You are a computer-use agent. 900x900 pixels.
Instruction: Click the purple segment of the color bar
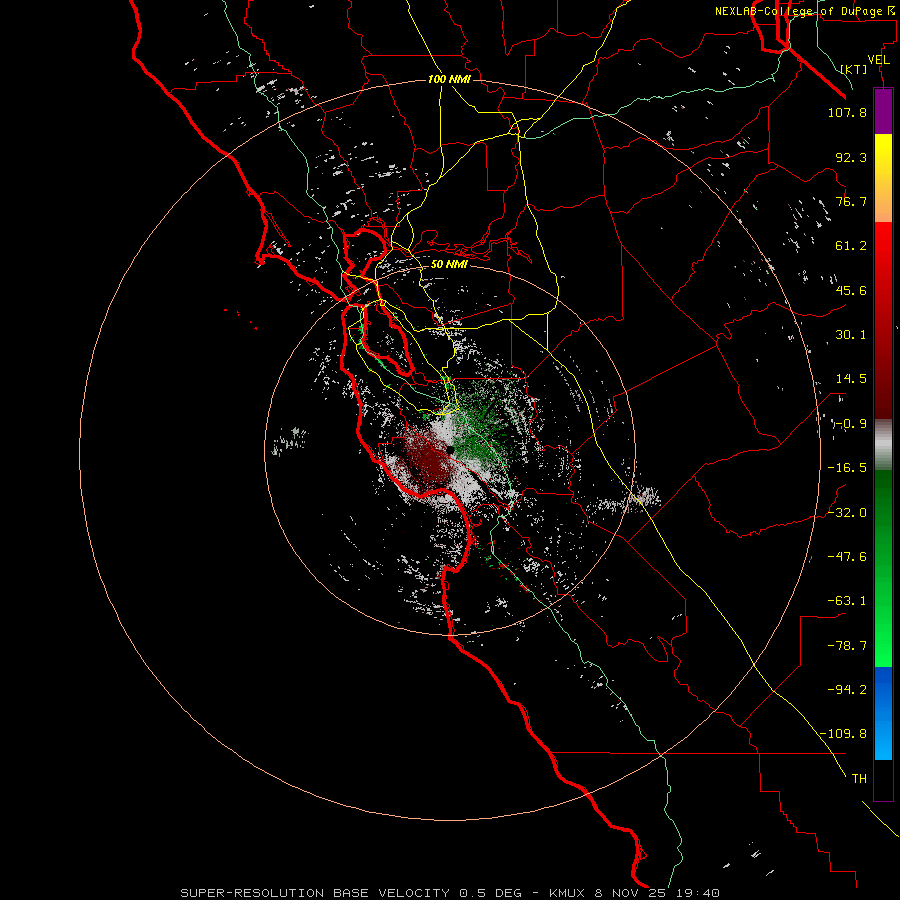(x=883, y=111)
